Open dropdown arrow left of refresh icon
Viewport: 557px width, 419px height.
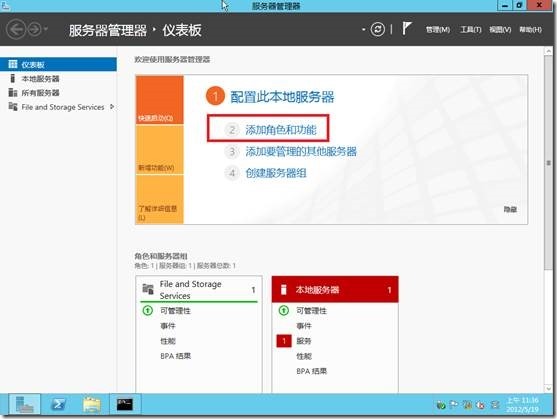pyautogui.click(x=363, y=29)
